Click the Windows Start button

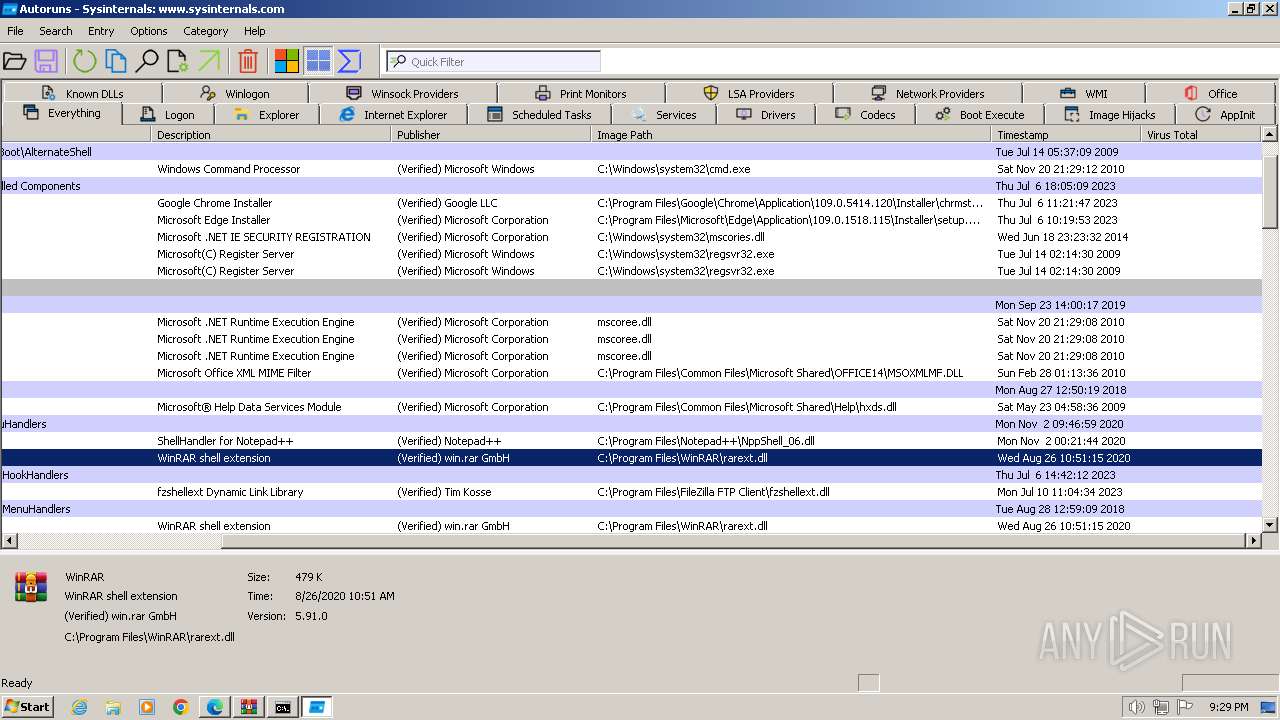tap(27, 706)
